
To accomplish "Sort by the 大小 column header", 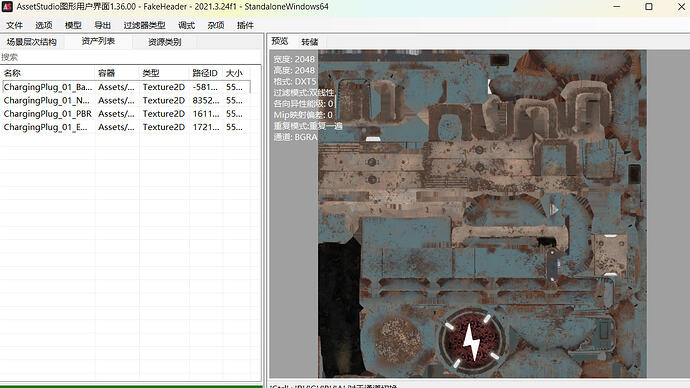I will [237, 73].
